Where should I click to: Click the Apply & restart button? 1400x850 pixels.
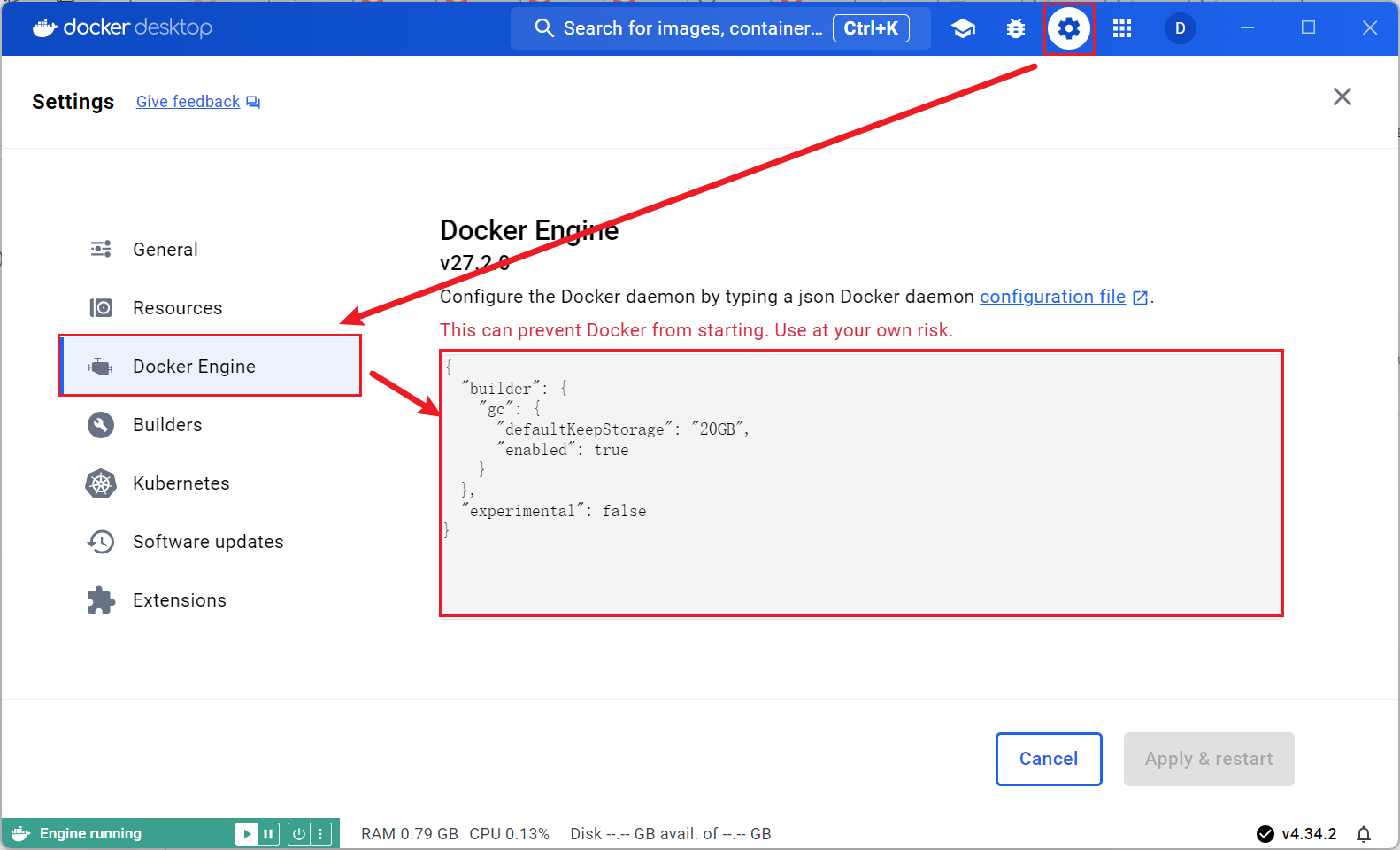point(1209,759)
